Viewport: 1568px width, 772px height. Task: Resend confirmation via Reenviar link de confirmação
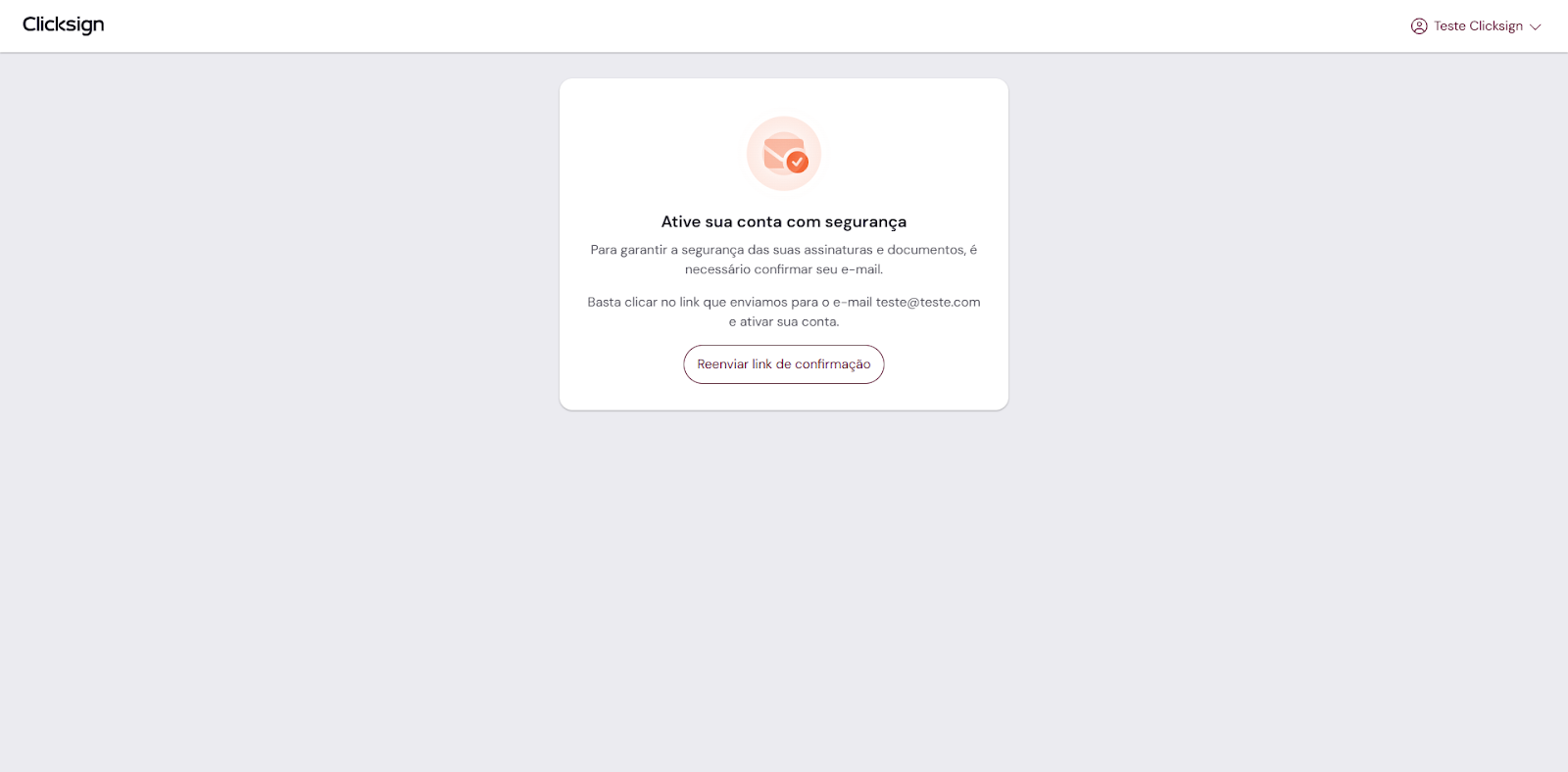click(x=784, y=364)
